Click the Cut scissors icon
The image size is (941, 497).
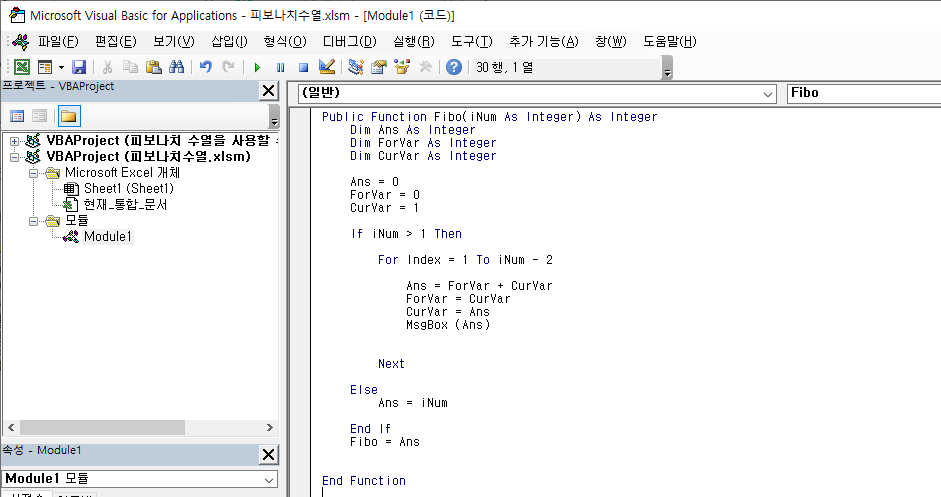tap(107, 67)
